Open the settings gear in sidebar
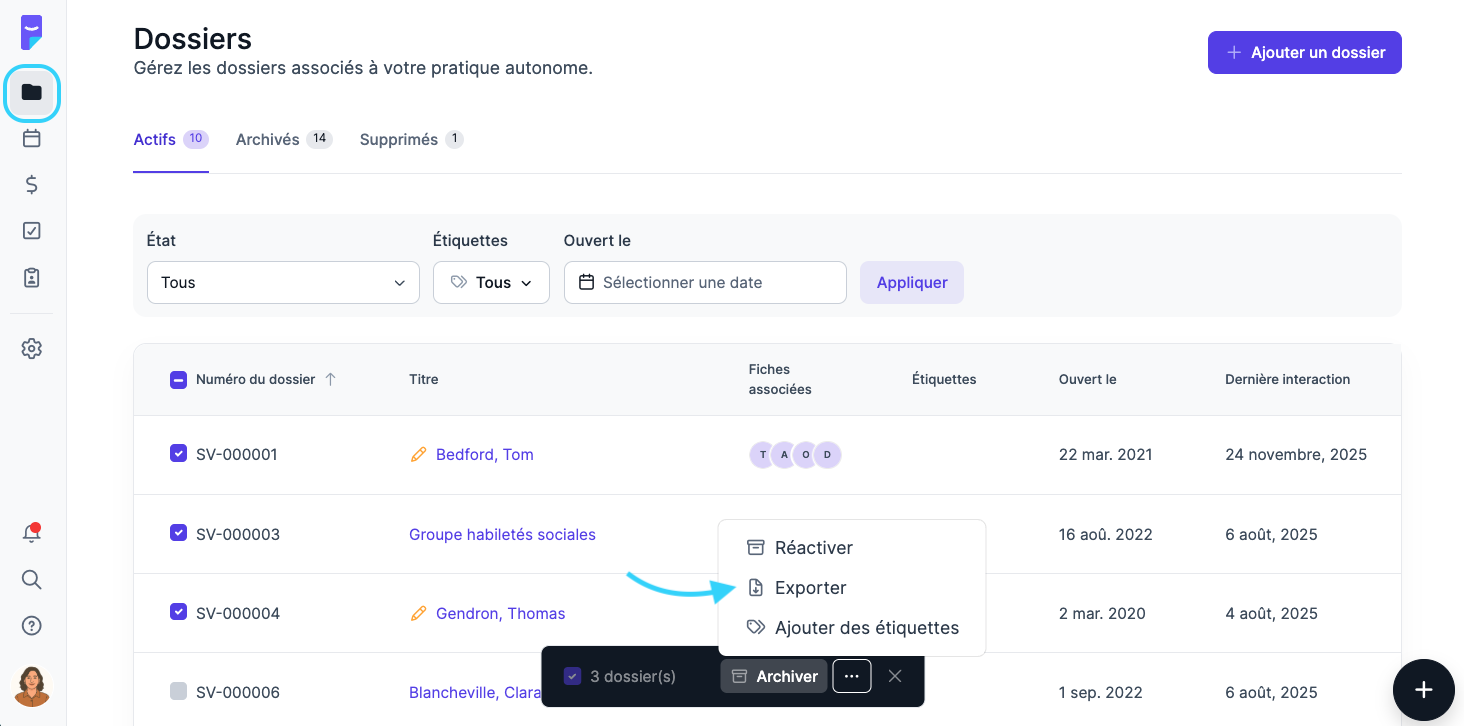Screen dimensions: 1464x726 (32, 348)
